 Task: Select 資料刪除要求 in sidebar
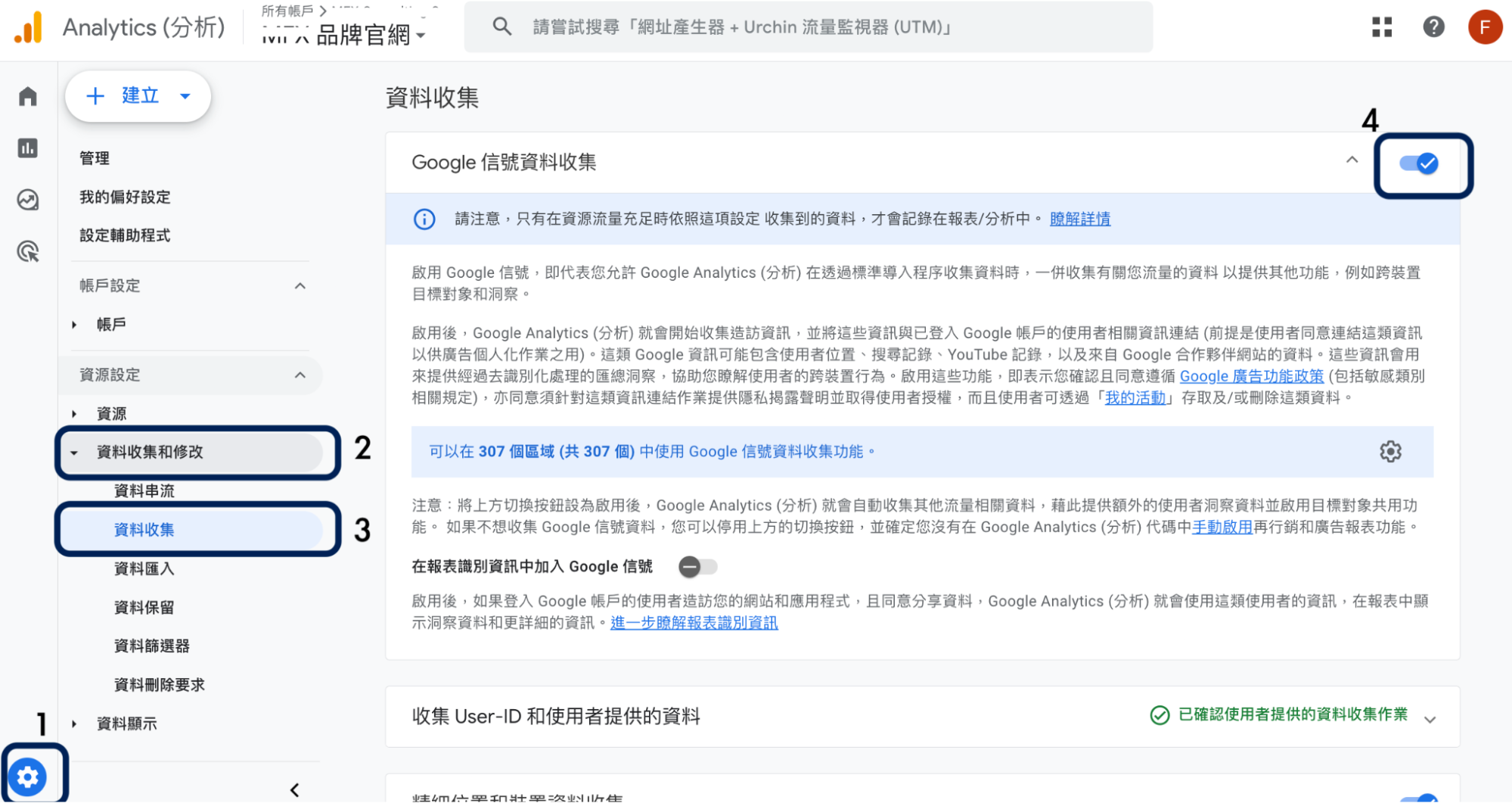pos(159,684)
